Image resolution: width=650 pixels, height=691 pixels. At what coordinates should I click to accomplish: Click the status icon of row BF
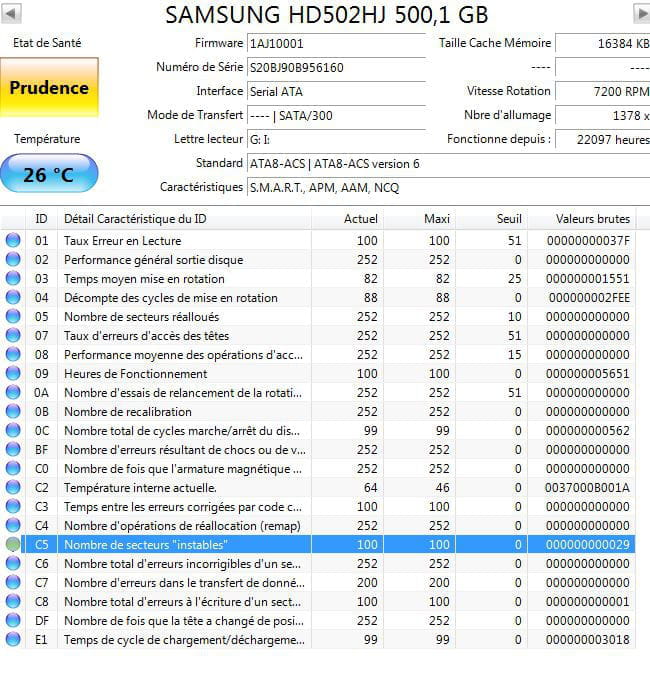[x=13, y=449]
